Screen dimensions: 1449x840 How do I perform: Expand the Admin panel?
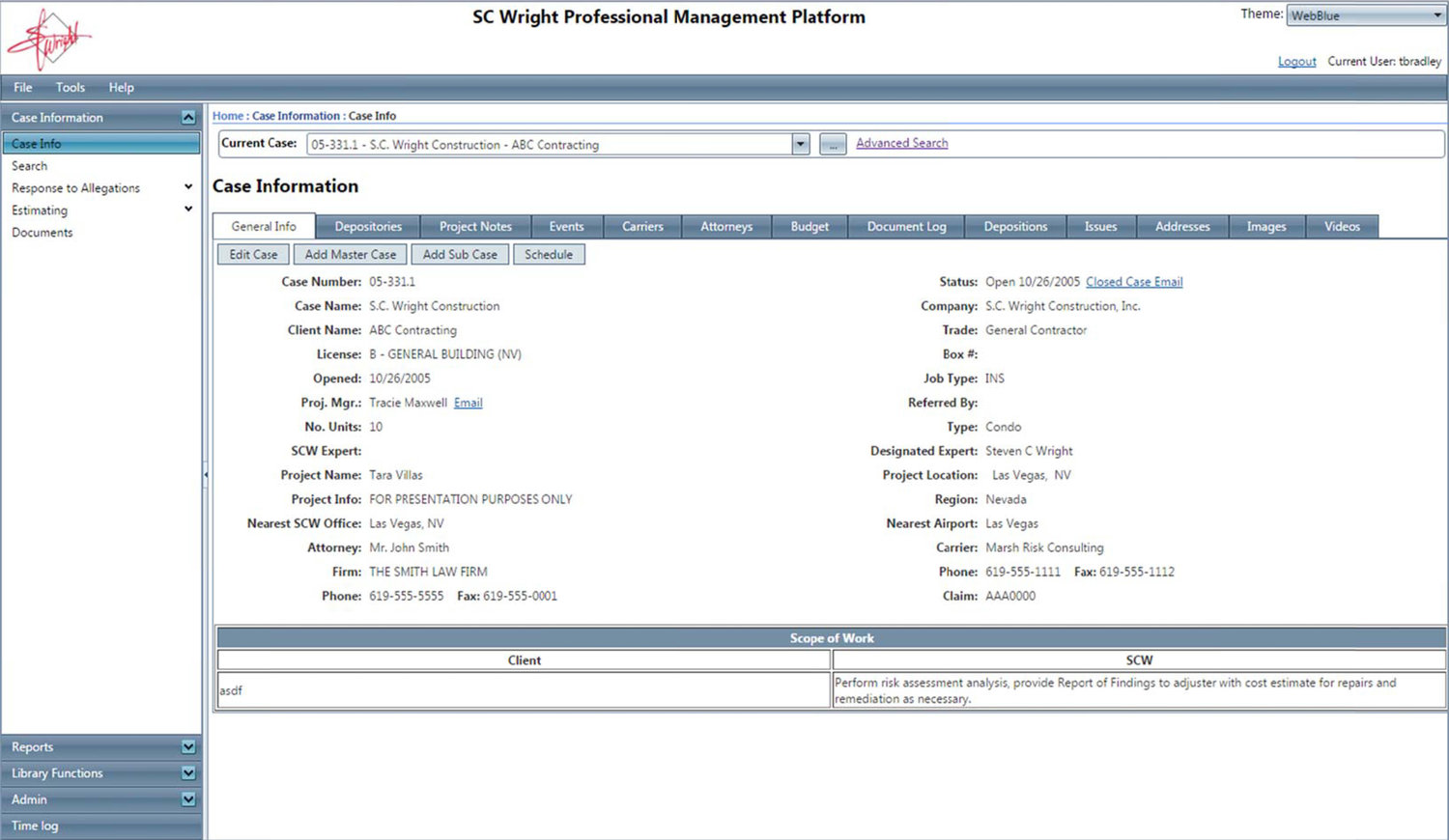coord(188,798)
